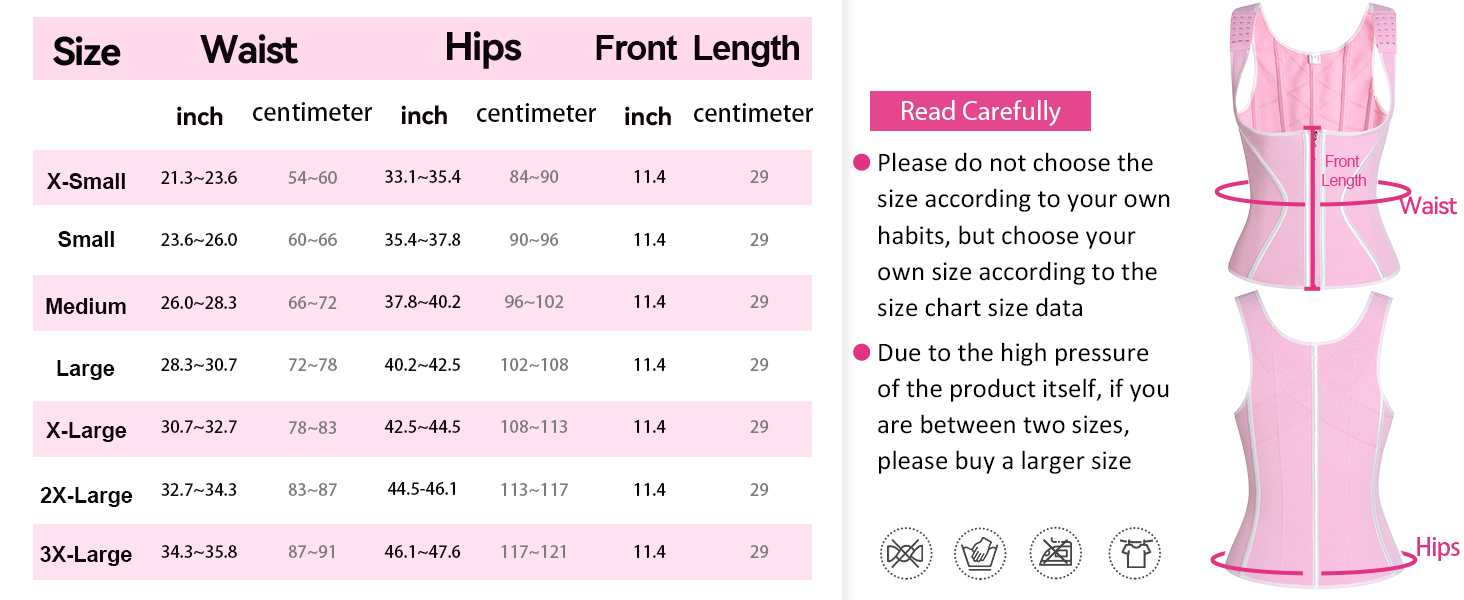Image resolution: width=1464 pixels, height=600 pixels.
Task: Click the Front Length label on the vest
Action: click(1342, 171)
